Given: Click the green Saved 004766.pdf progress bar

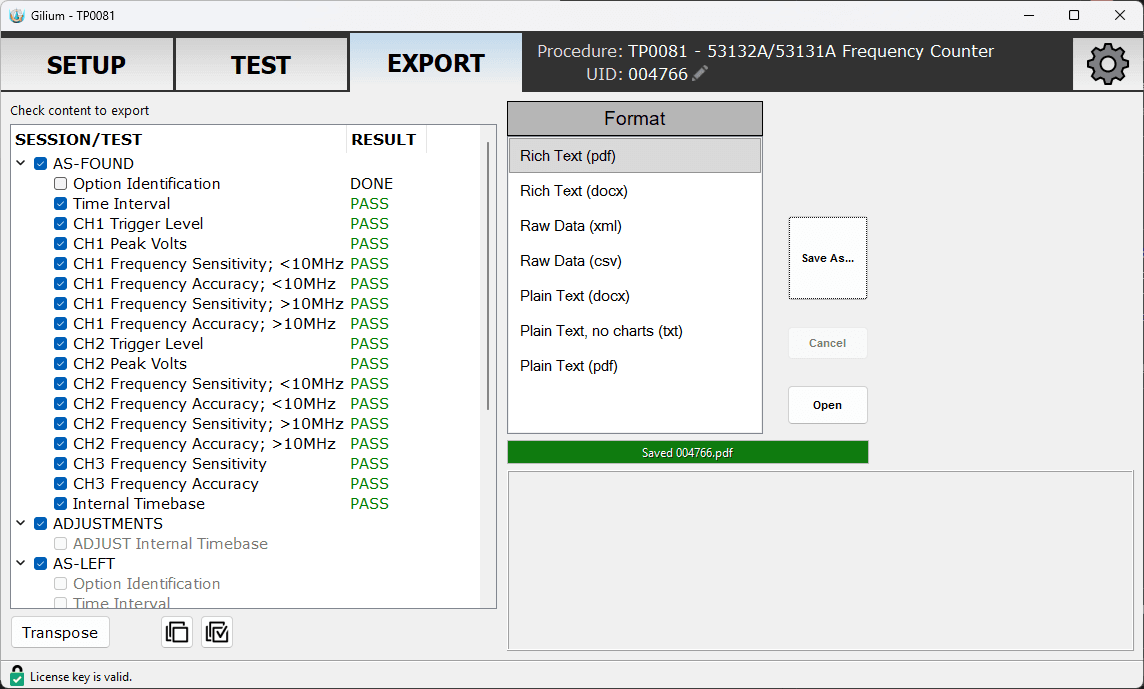Looking at the screenshot, I should click(688, 453).
